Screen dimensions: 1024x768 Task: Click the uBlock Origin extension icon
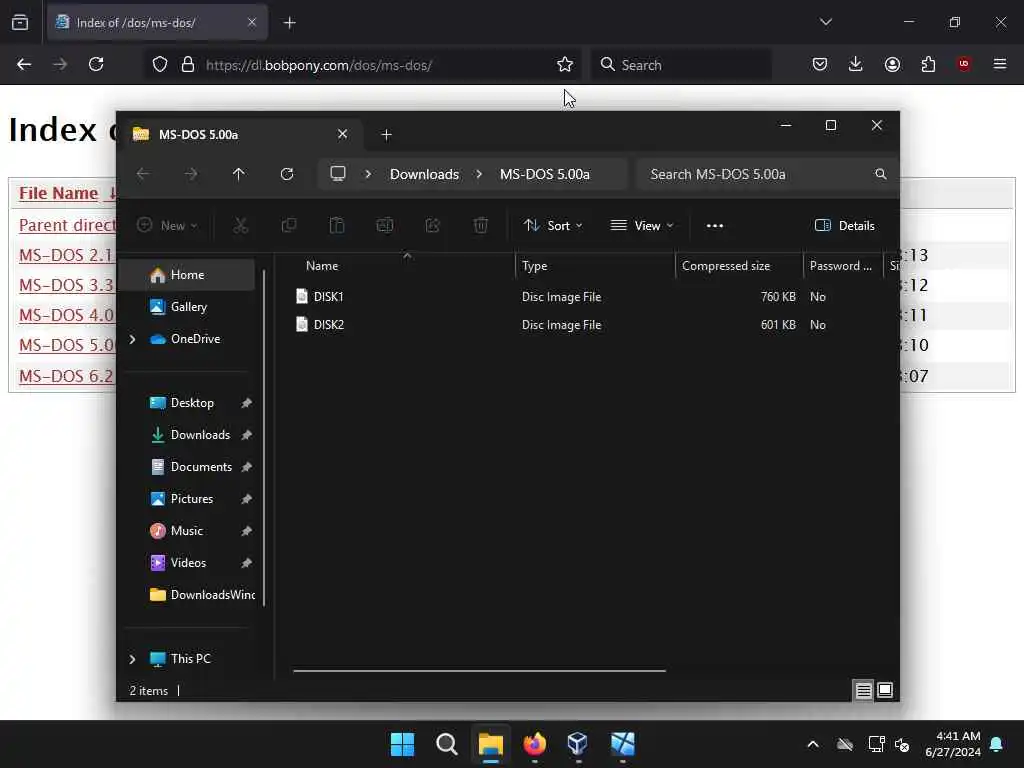[x=963, y=64]
